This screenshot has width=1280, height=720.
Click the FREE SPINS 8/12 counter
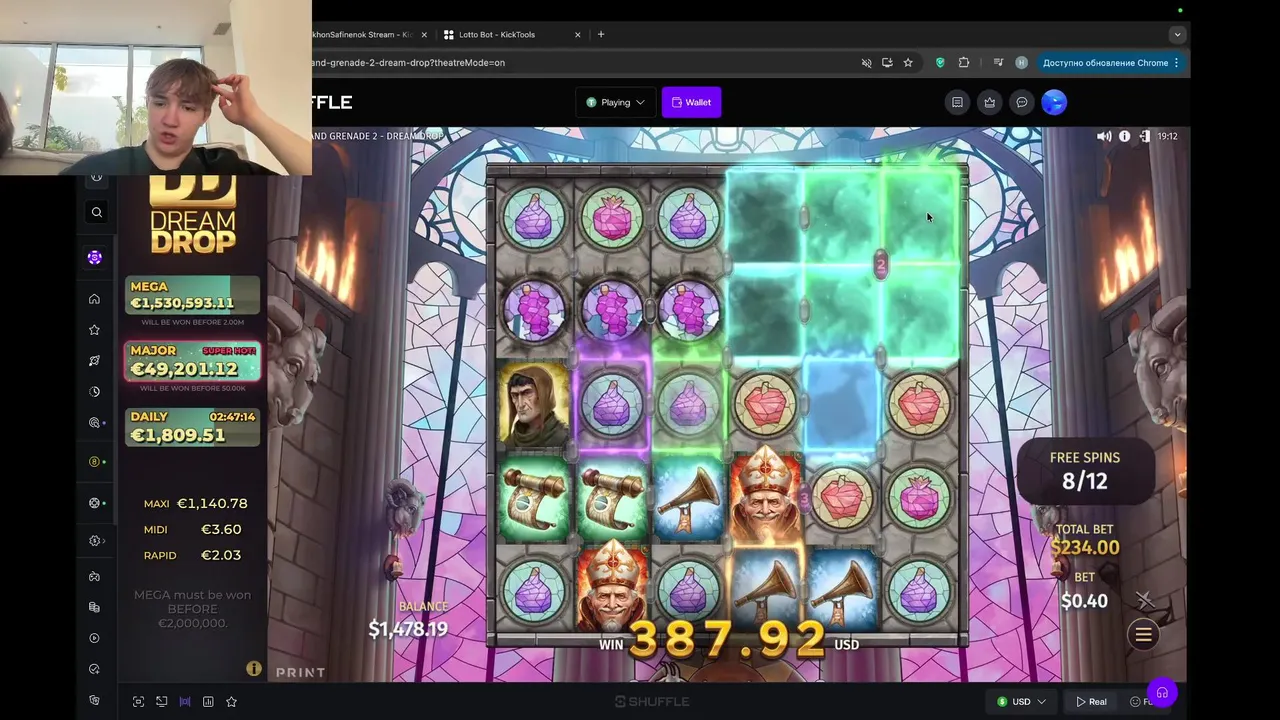1085,470
